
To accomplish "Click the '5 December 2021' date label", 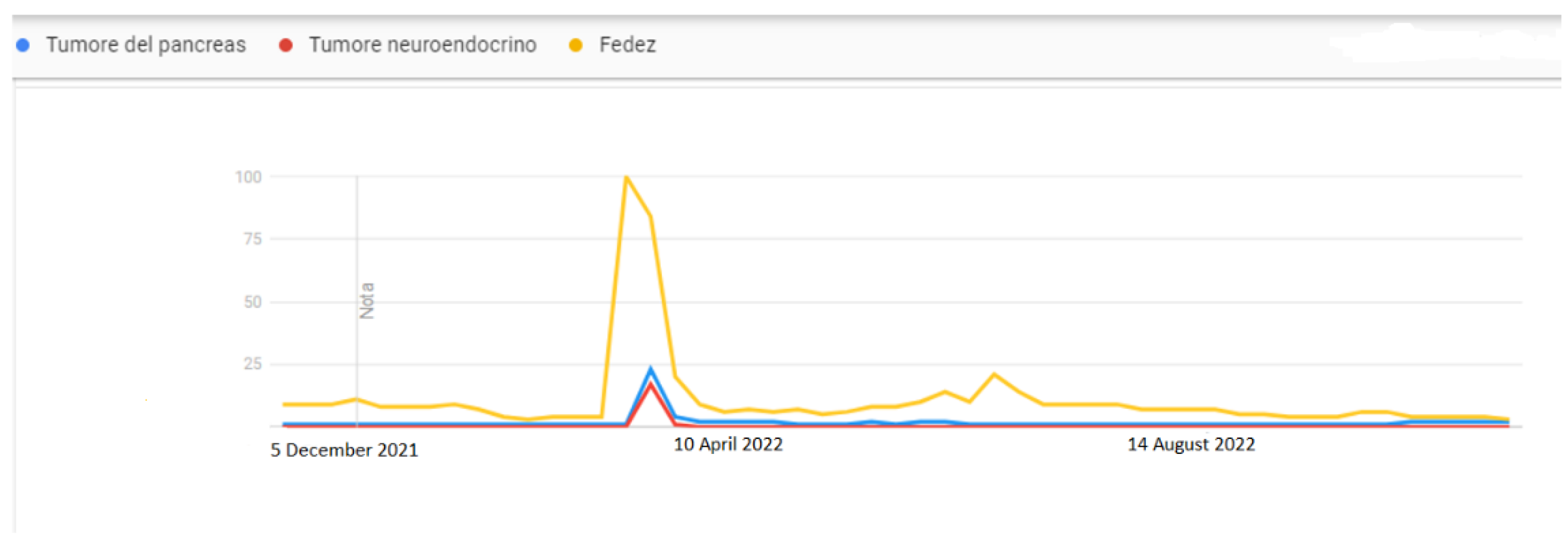I will [x=345, y=450].
